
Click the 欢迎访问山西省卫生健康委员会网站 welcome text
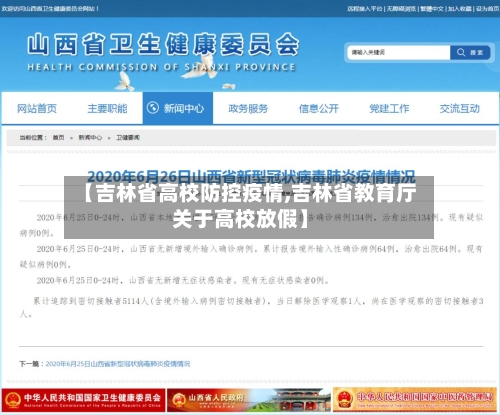click(x=50, y=9)
